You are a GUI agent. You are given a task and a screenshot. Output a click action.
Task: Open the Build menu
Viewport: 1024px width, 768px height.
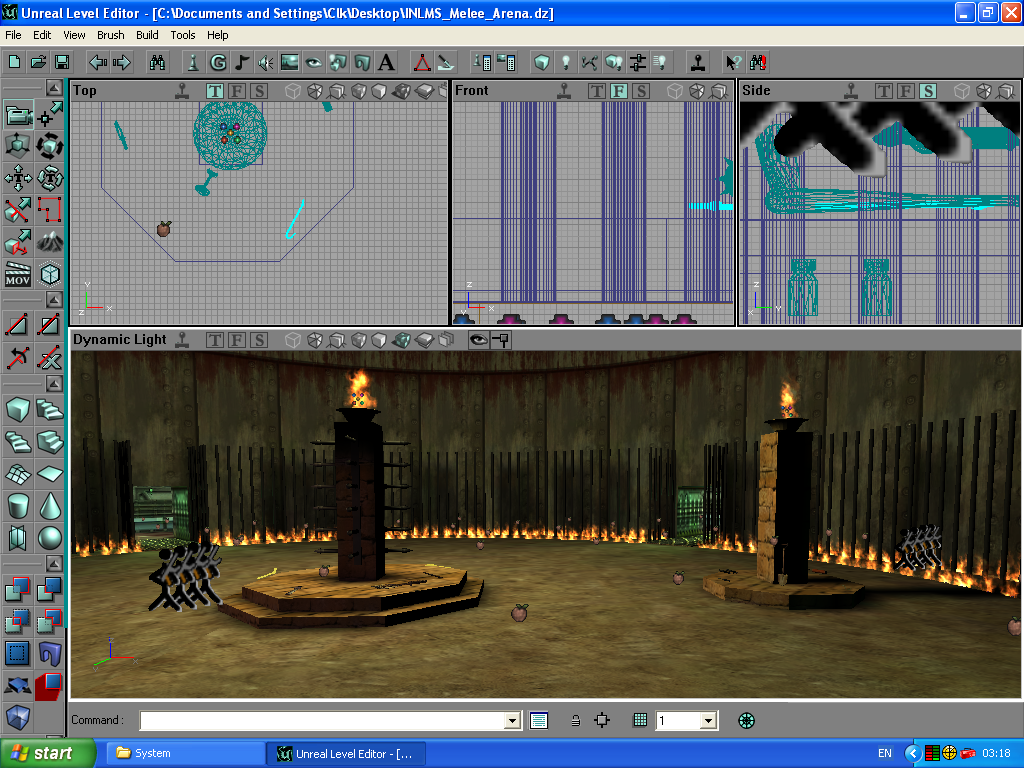click(x=147, y=35)
